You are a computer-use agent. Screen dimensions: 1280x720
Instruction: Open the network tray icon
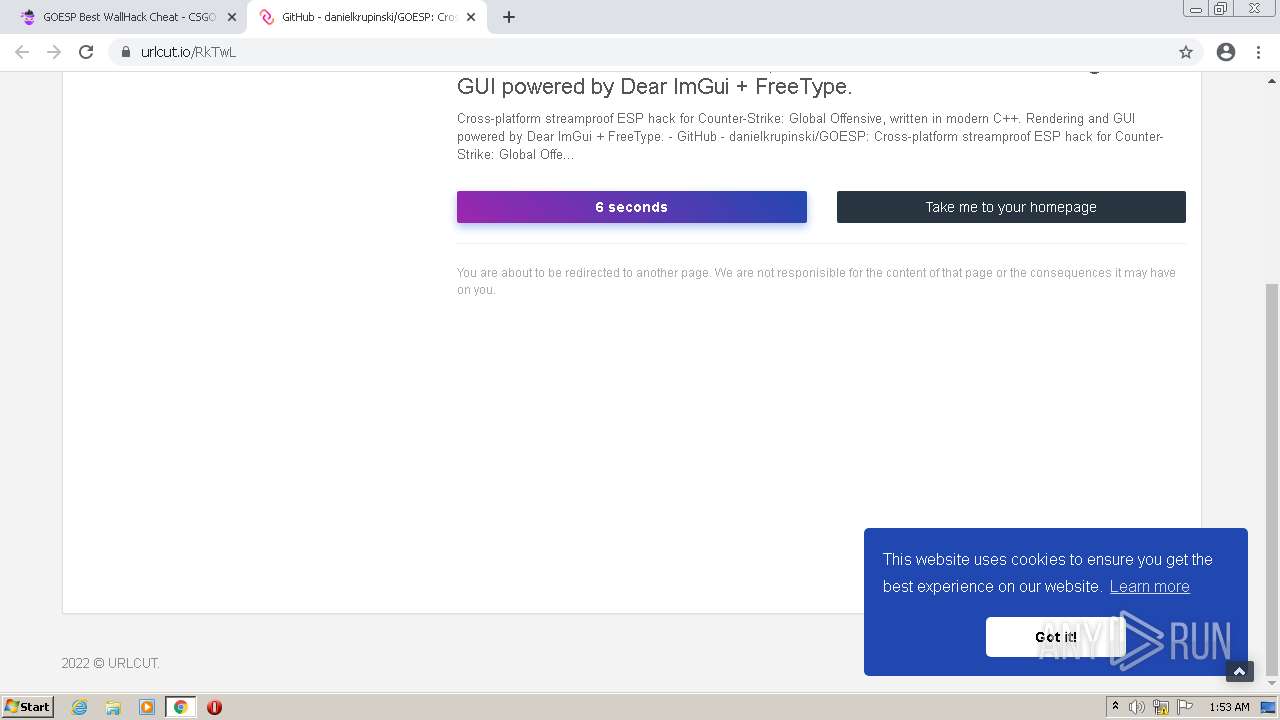pyautogui.click(x=1161, y=707)
